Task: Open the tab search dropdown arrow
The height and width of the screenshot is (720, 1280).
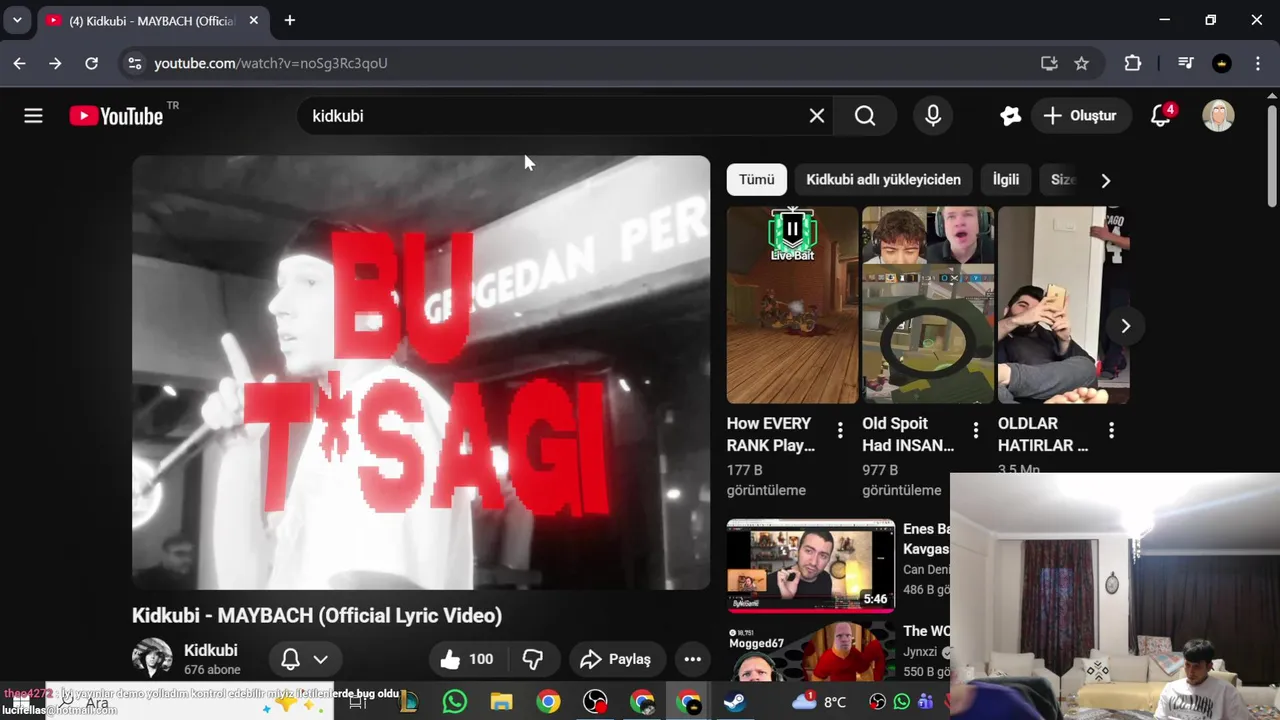Action: [17, 20]
